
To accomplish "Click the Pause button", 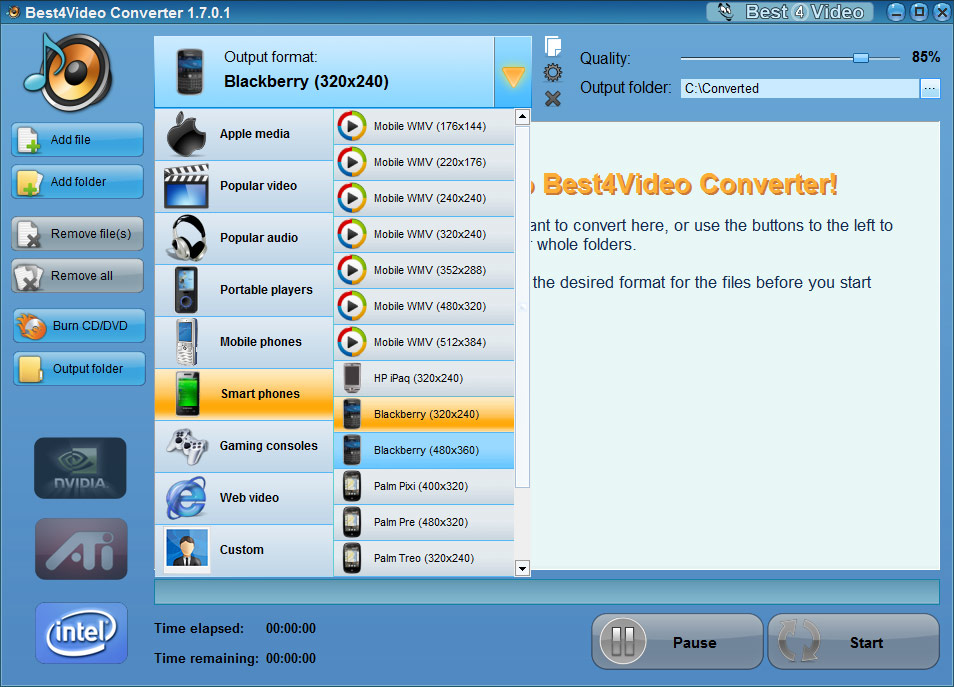I will pos(677,642).
